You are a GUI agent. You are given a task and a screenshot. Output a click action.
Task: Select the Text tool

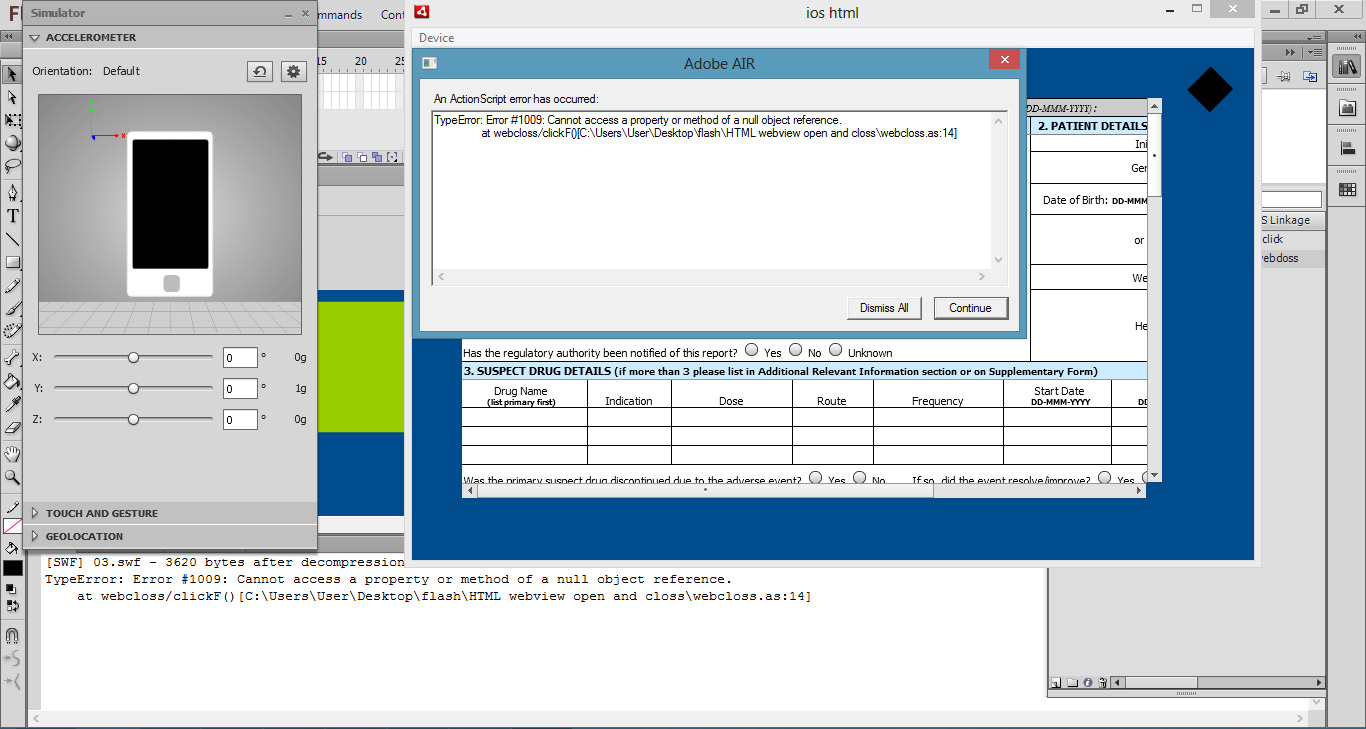12,216
